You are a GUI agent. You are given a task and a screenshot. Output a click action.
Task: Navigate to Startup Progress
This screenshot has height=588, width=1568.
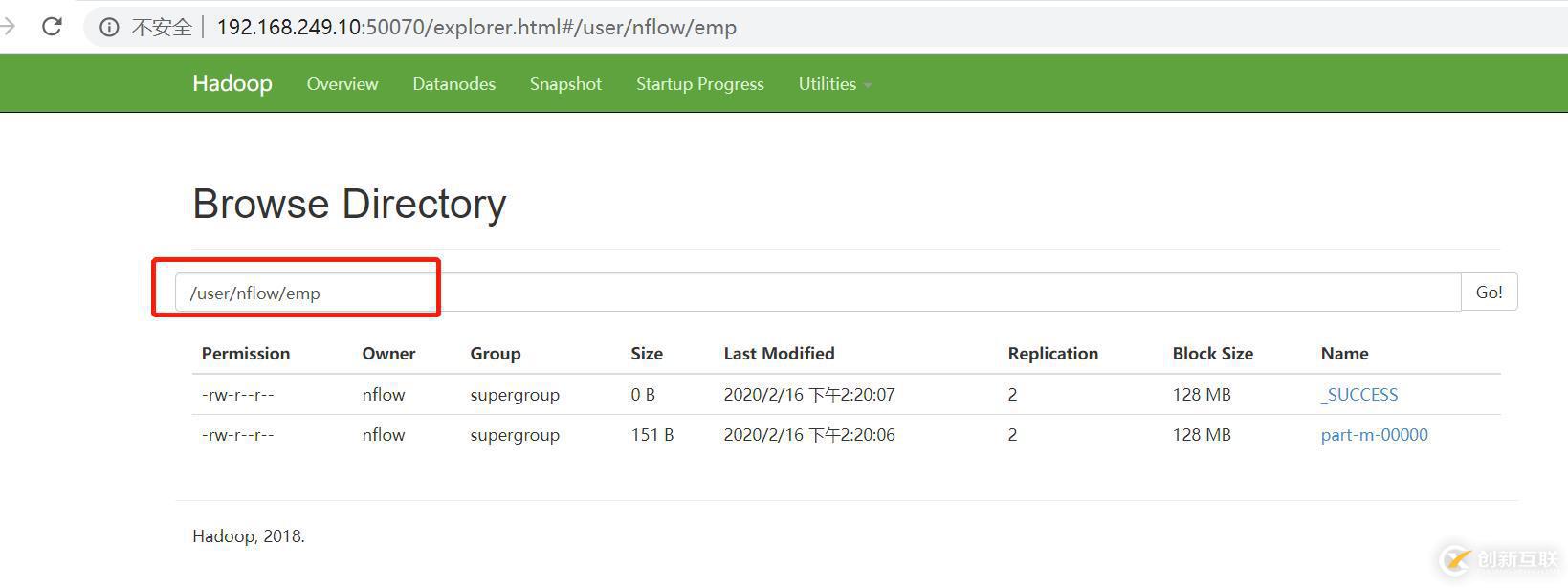coord(699,84)
